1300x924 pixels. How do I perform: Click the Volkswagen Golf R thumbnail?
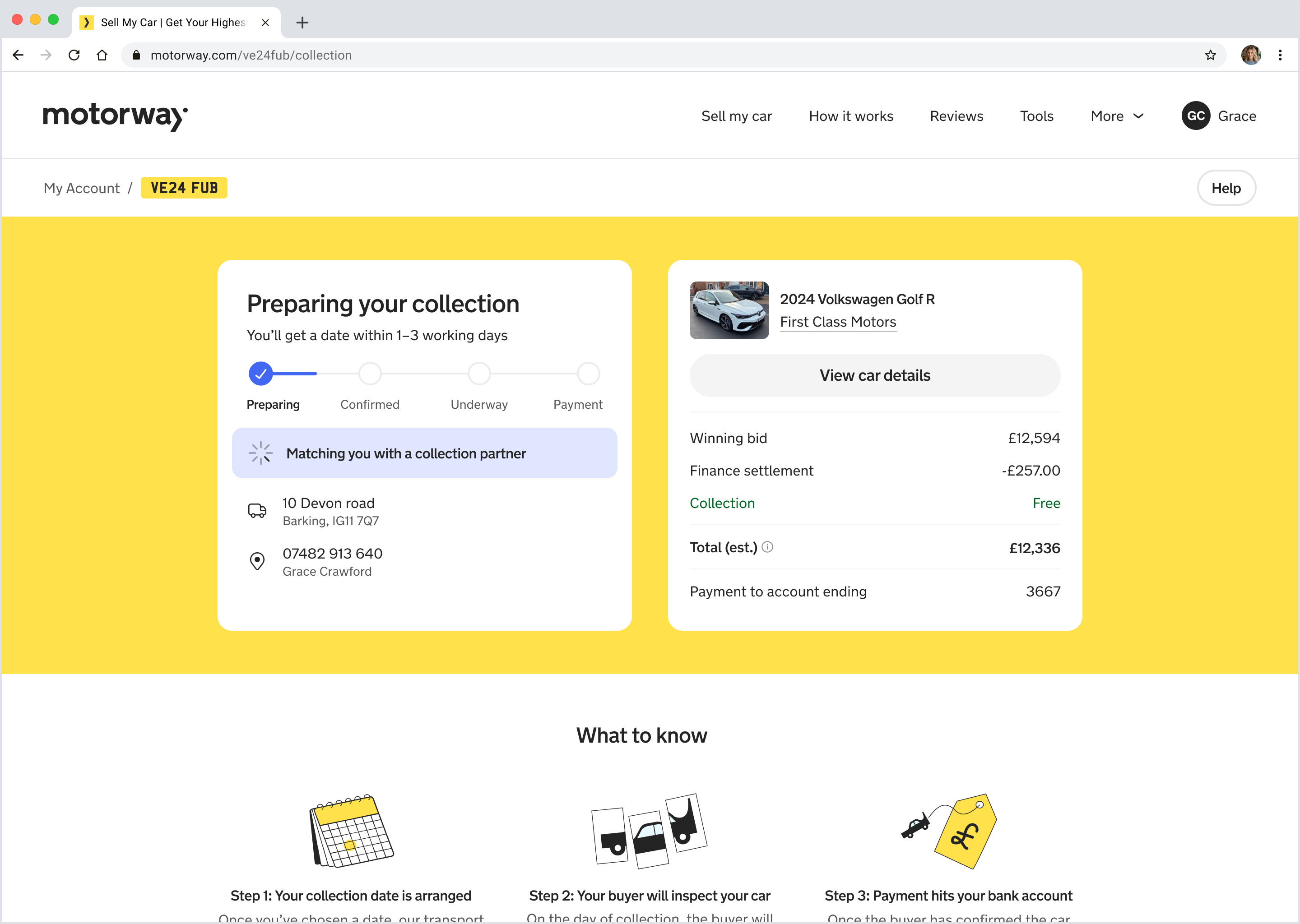click(729, 310)
